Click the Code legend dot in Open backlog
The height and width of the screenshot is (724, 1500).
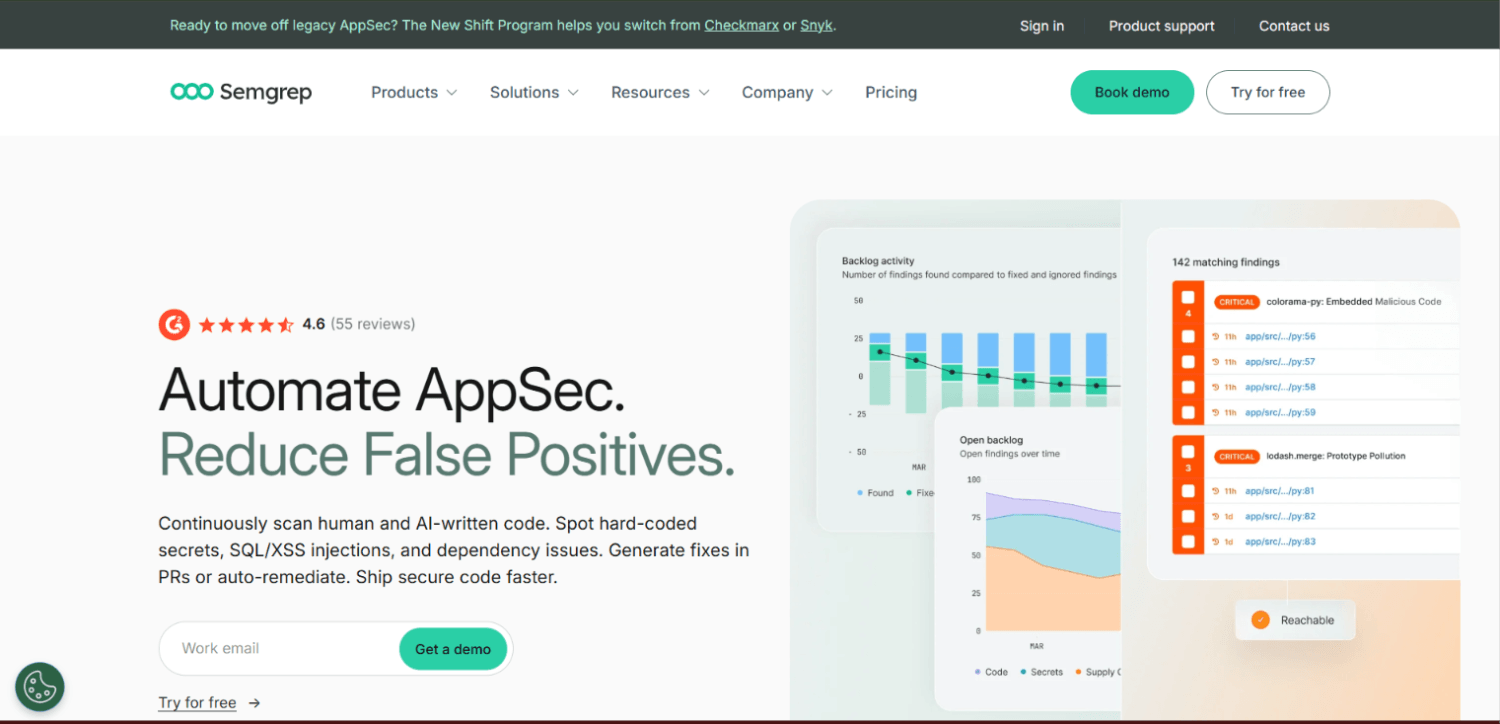(977, 672)
